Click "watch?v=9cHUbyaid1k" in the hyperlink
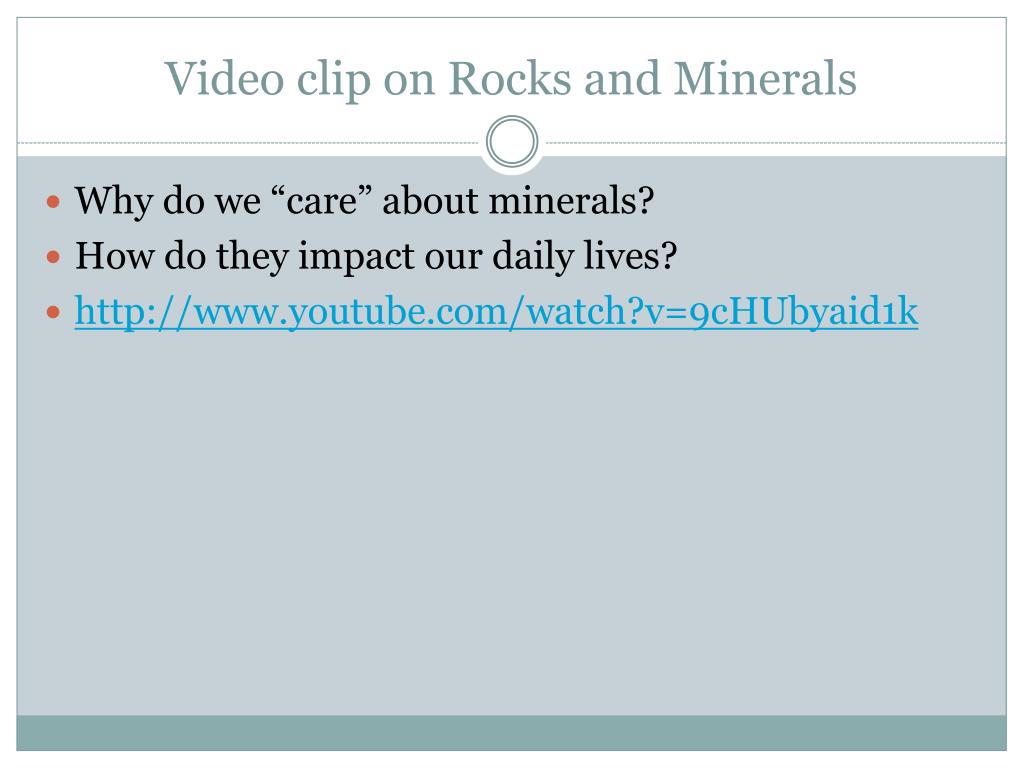The height and width of the screenshot is (768, 1024). pos(722,312)
